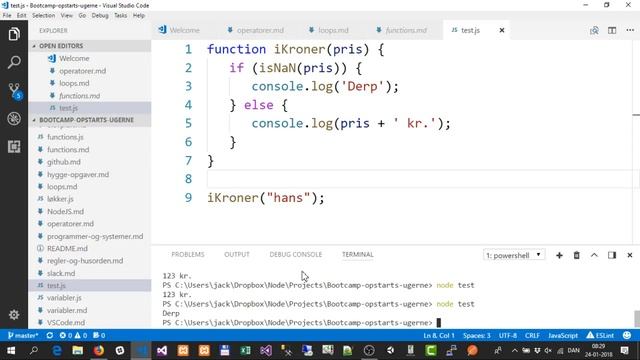This screenshot has height=360, width=640.
Task: Open the Go menu
Action: tap(82, 16)
